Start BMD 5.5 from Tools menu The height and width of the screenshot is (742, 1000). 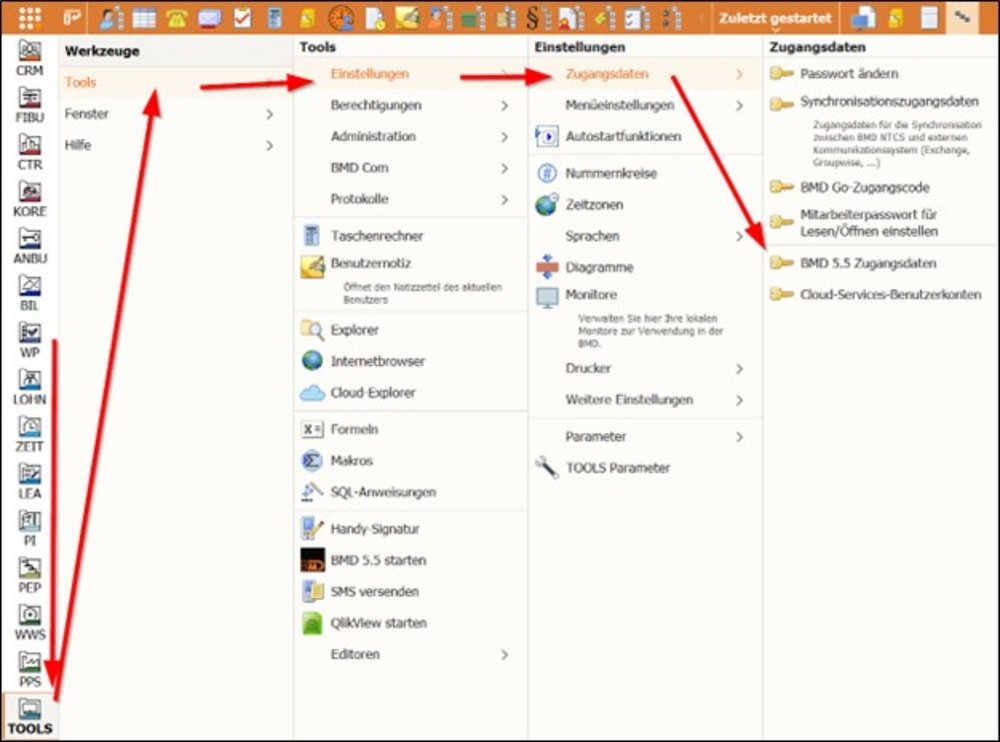tap(377, 560)
